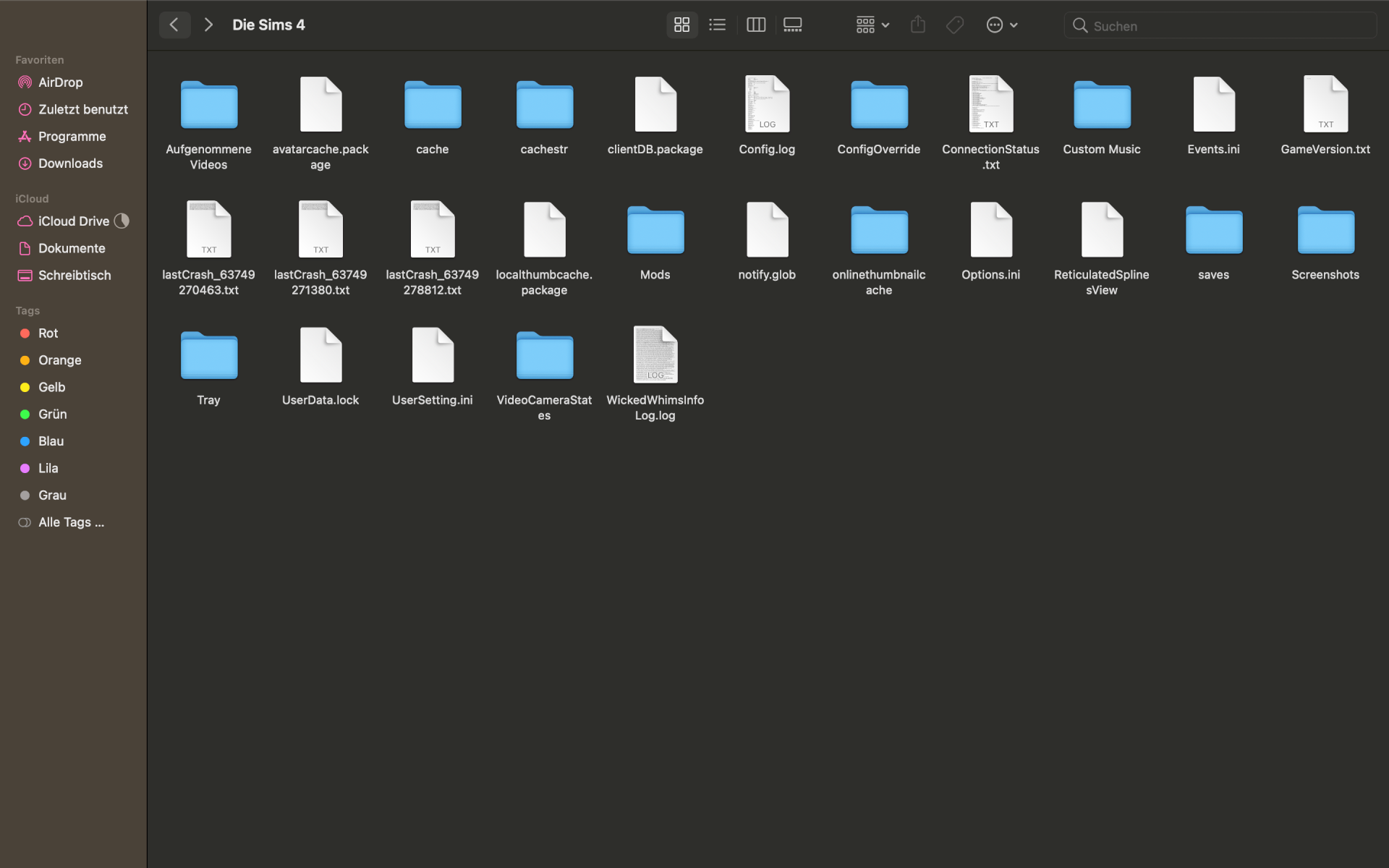
Task: Select the clientDB.package file
Action: [x=655, y=106]
